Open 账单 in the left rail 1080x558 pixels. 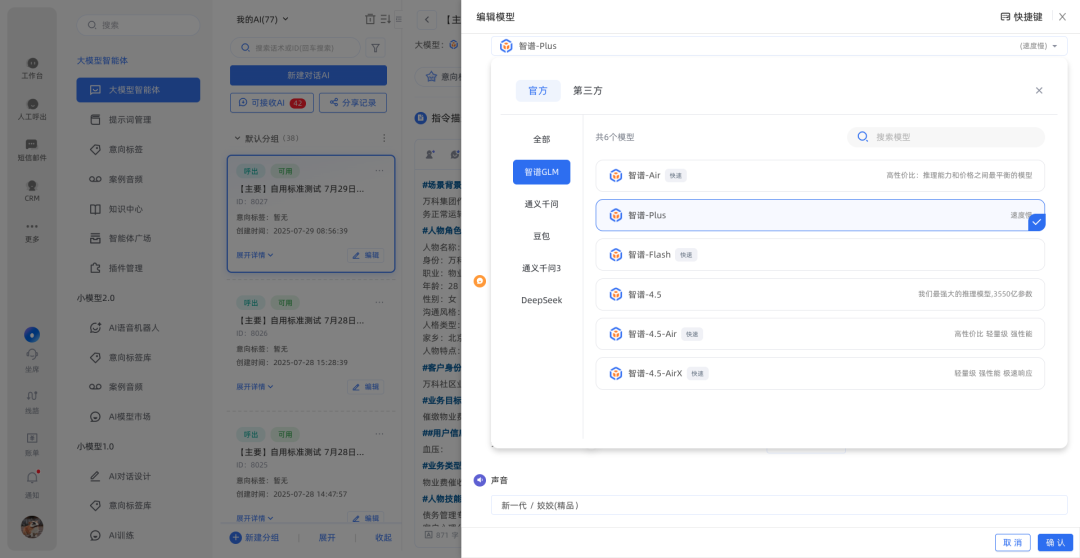click(x=32, y=444)
